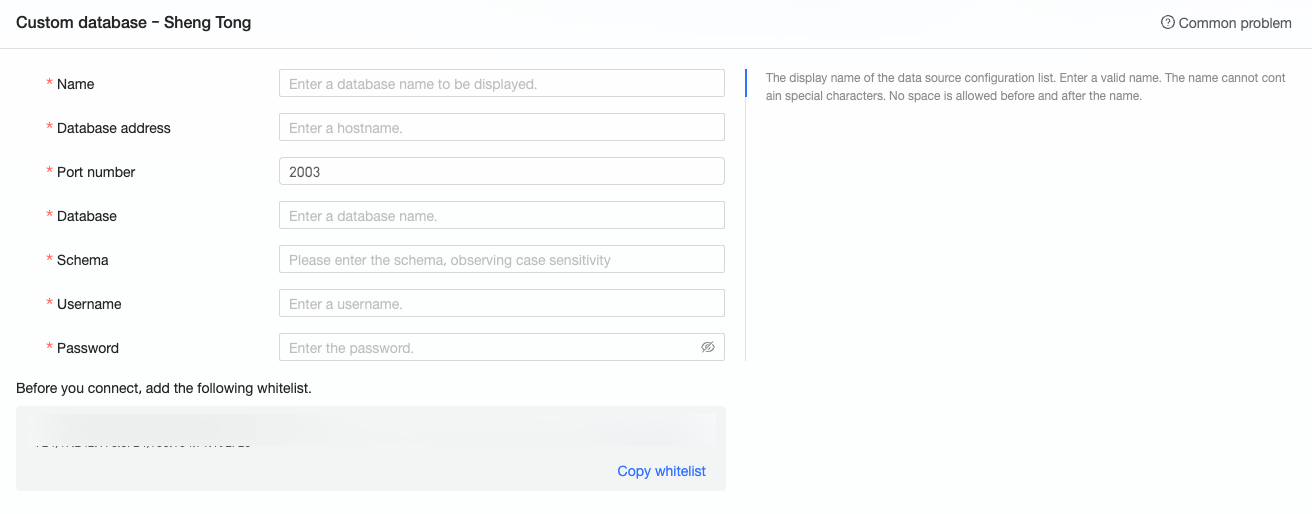1312x514 pixels.
Task: Click the Schema field label
Action: click(x=82, y=260)
